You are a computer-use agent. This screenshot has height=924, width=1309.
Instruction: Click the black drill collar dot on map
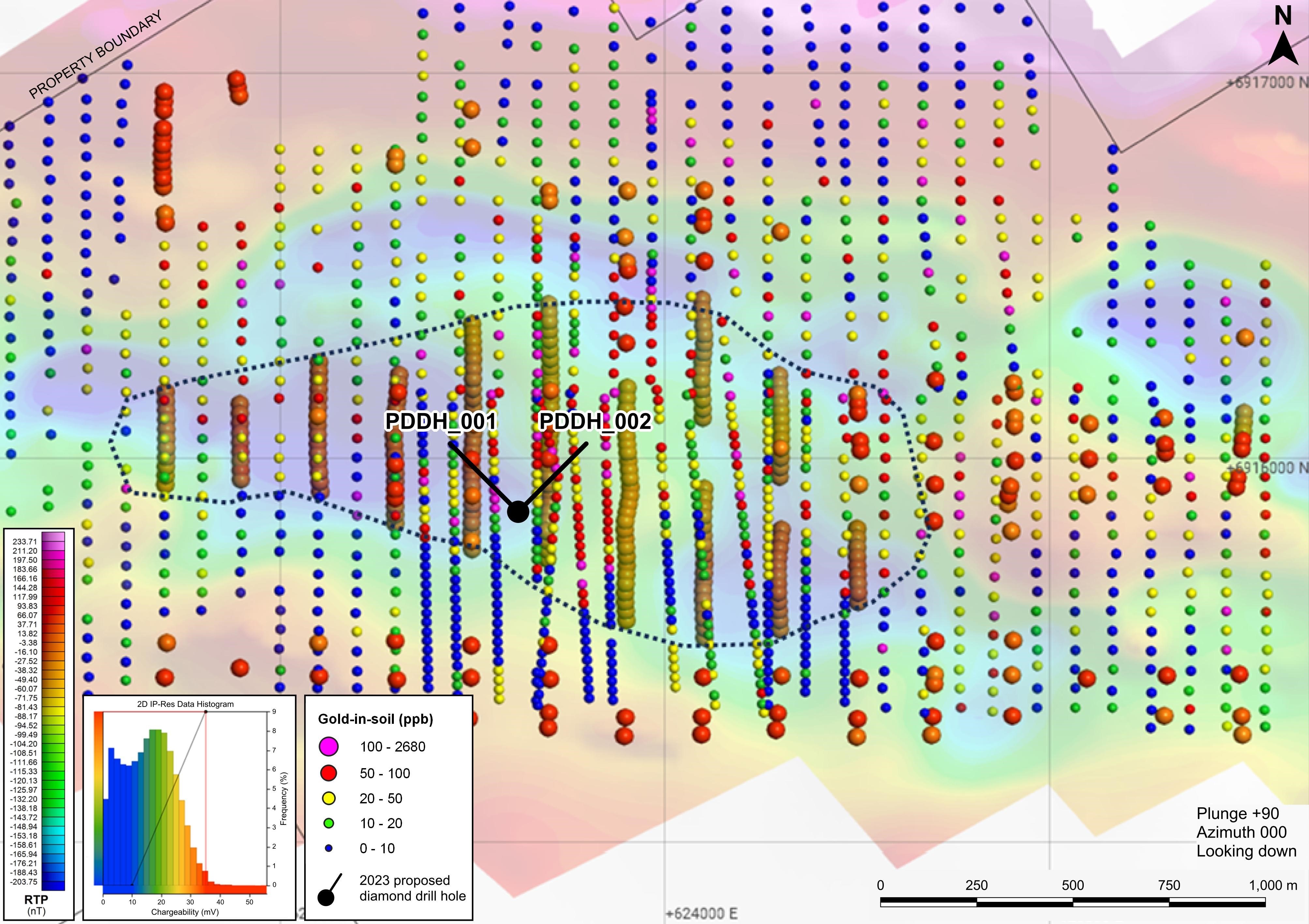click(x=518, y=511)
